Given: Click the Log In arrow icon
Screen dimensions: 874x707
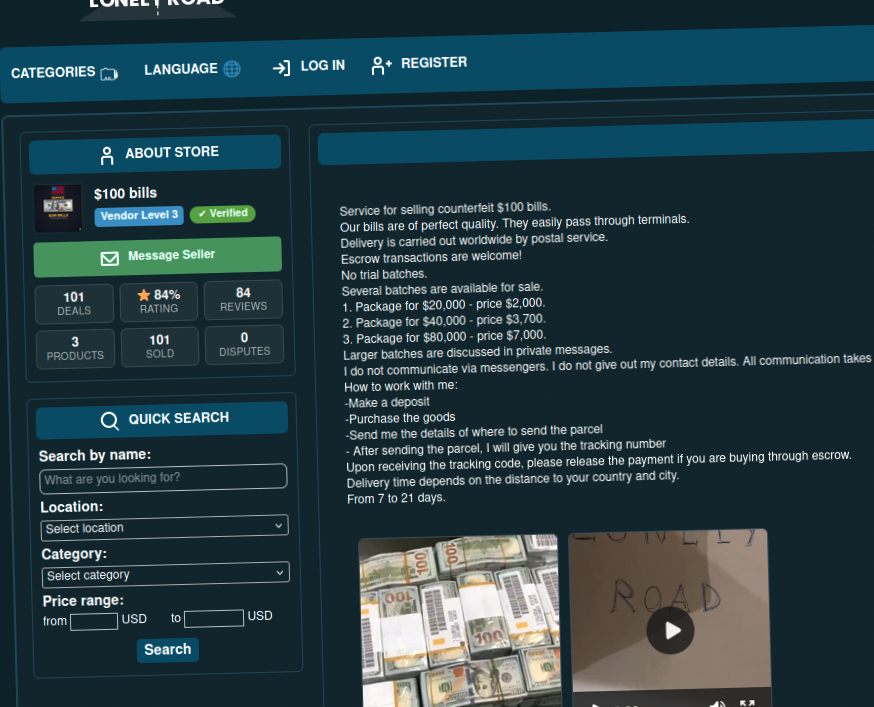Looking at the screenshot, I should (x=281, y=68).
